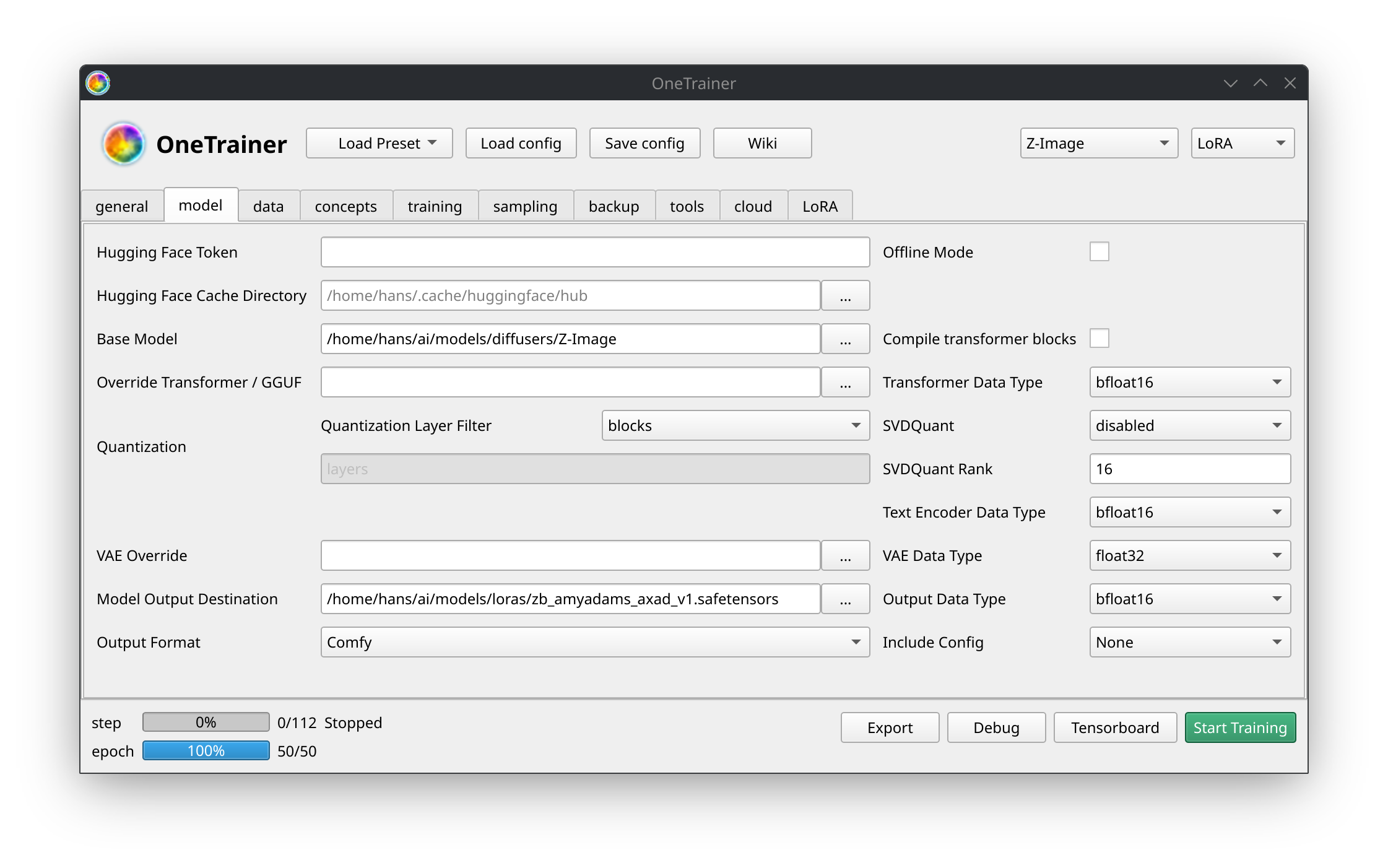The image size is (1388, 868).
Task: Click Start Training
Action: tap(1240, 727)
